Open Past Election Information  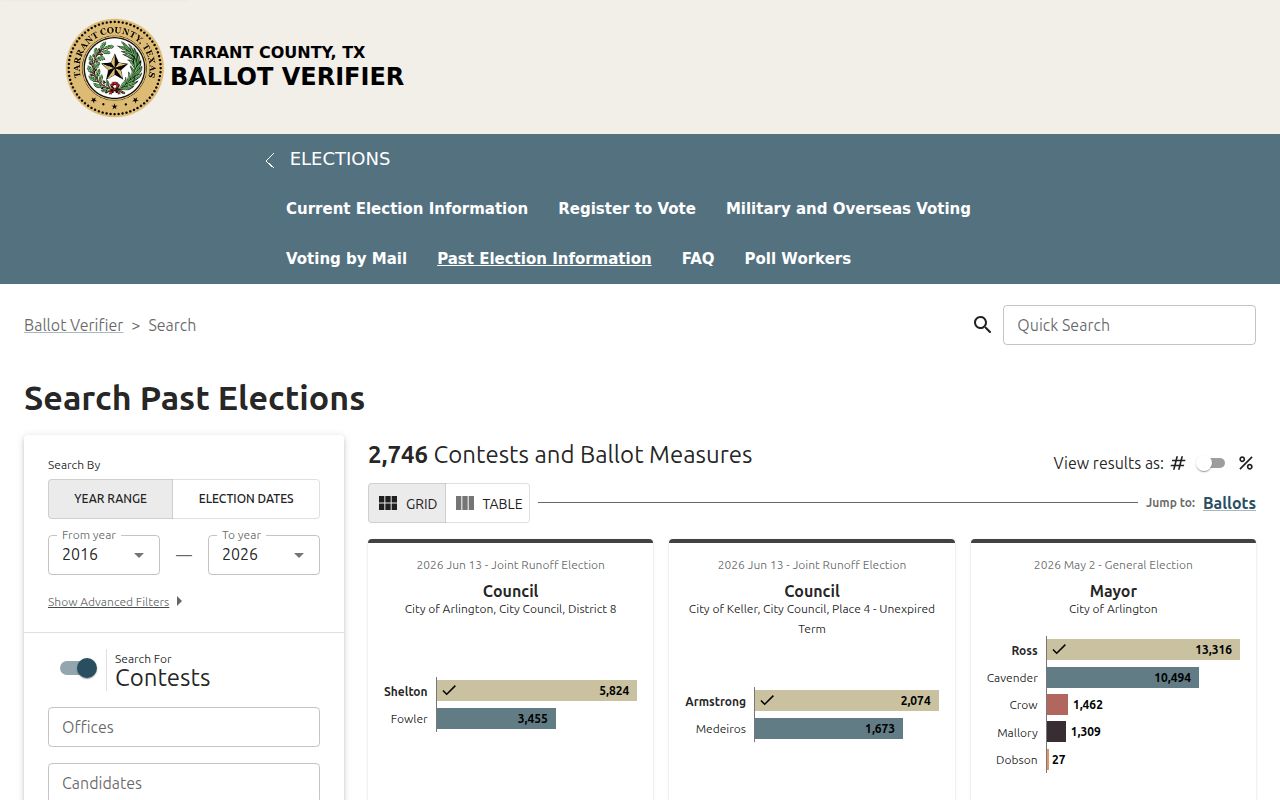coord(544,258)
